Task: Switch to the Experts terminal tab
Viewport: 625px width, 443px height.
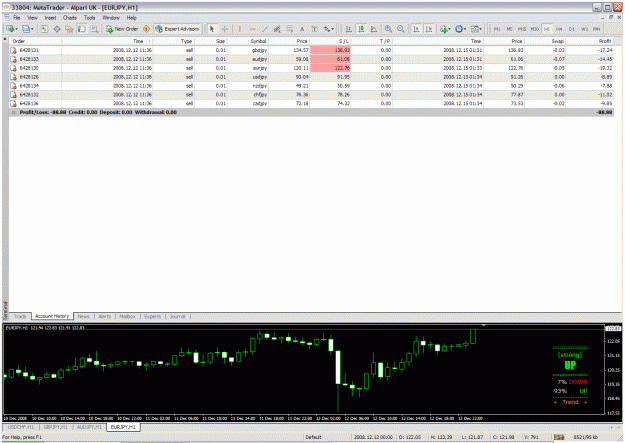Action: (x=153, y=316)
